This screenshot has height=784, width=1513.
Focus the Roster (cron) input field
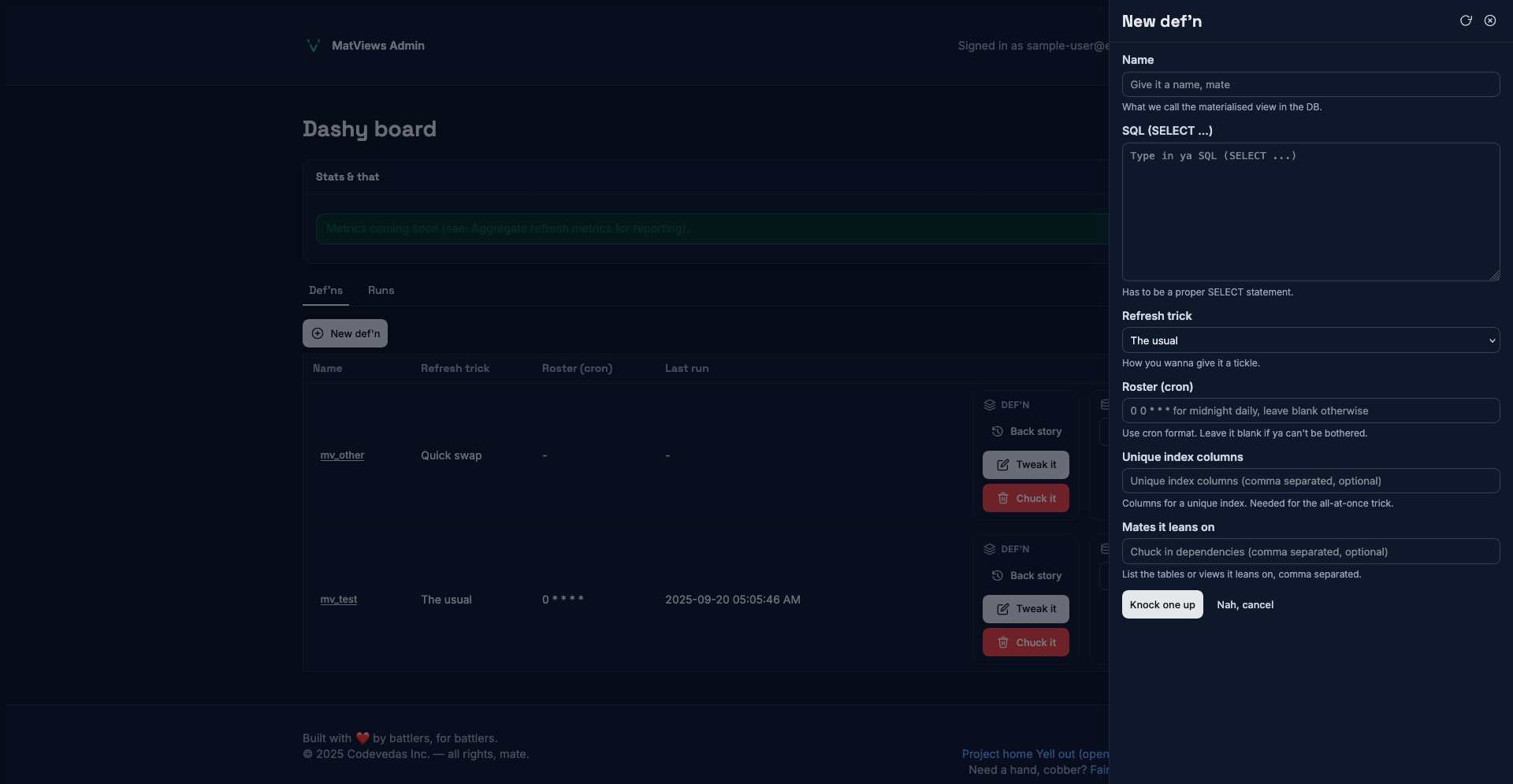tap(1310, 411)
